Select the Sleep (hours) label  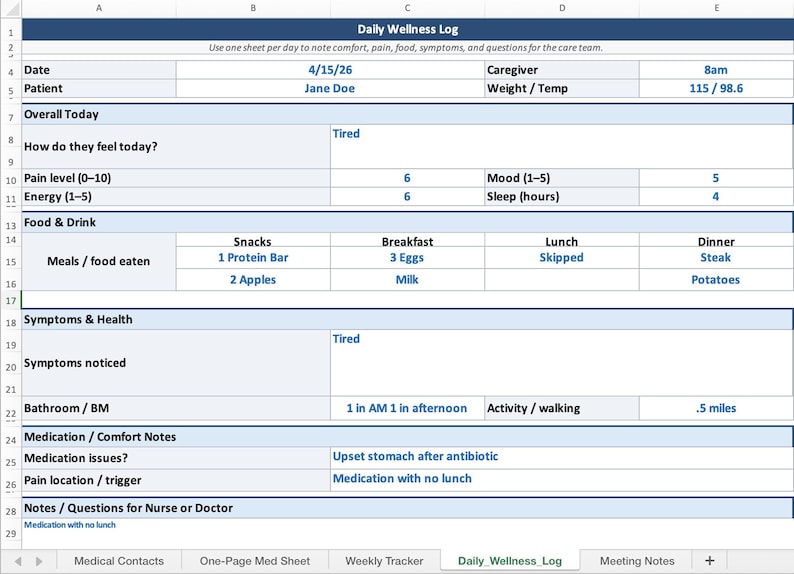click(562, 196)
